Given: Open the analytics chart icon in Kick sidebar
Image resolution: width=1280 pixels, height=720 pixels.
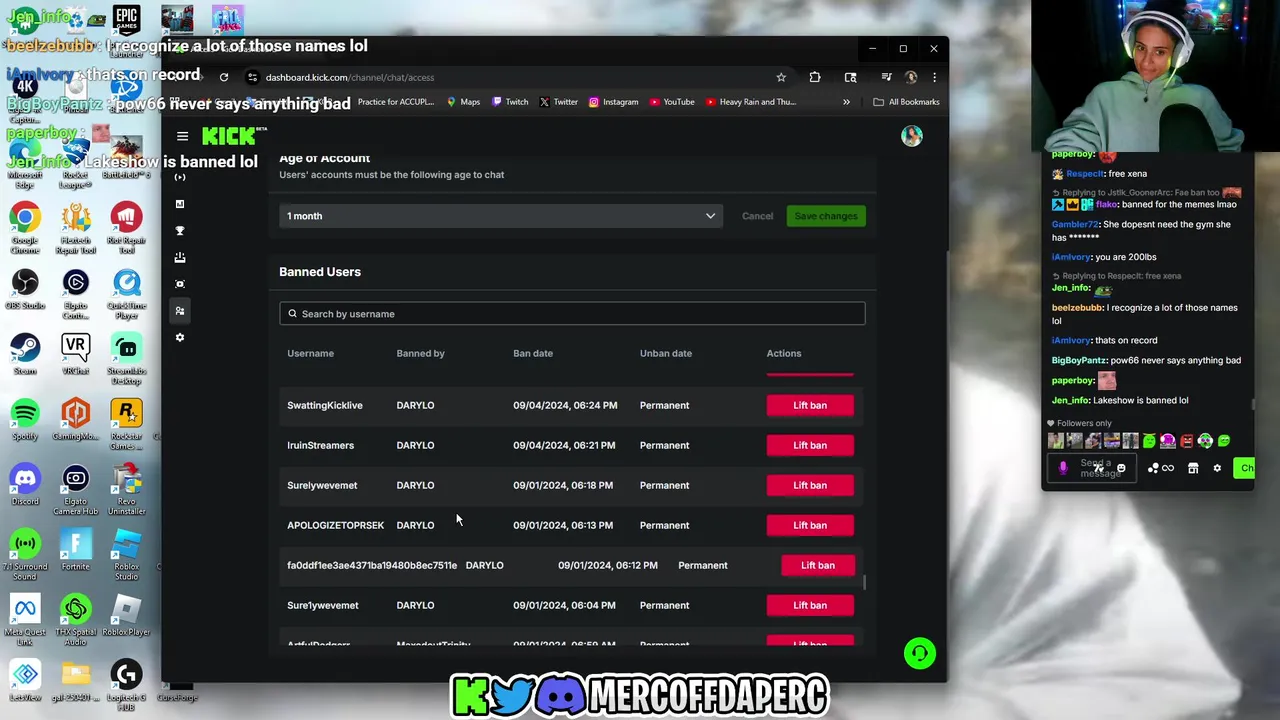Looking at the screenshot, I should 180,204.
